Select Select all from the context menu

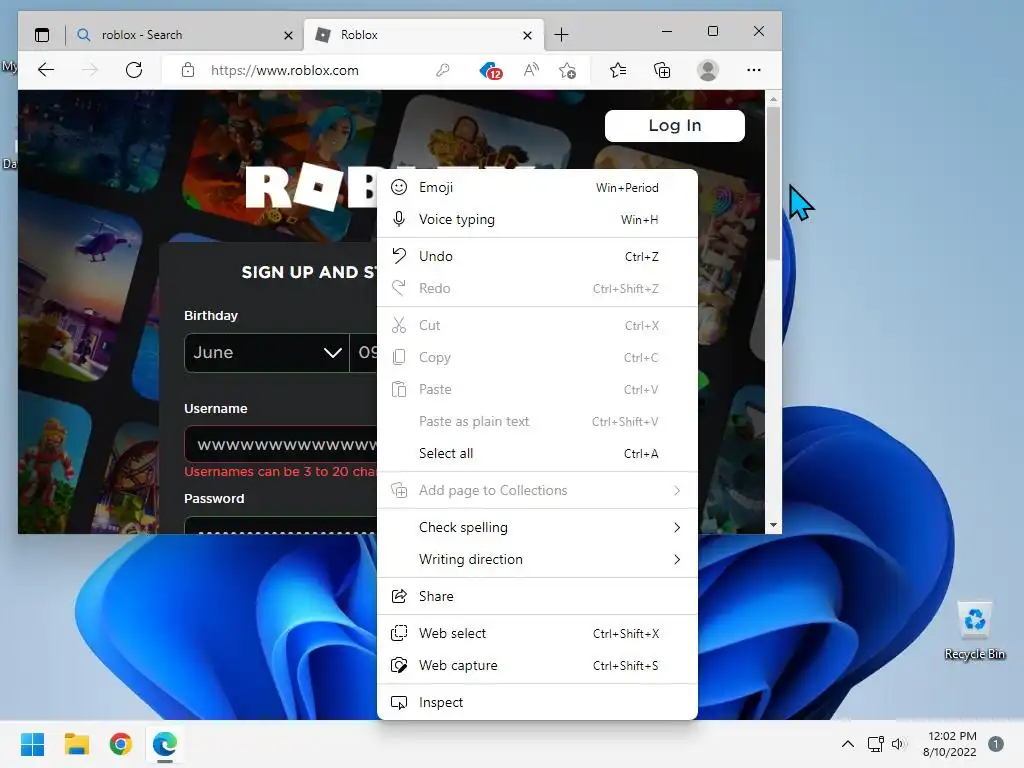click(x=537, y=453)
